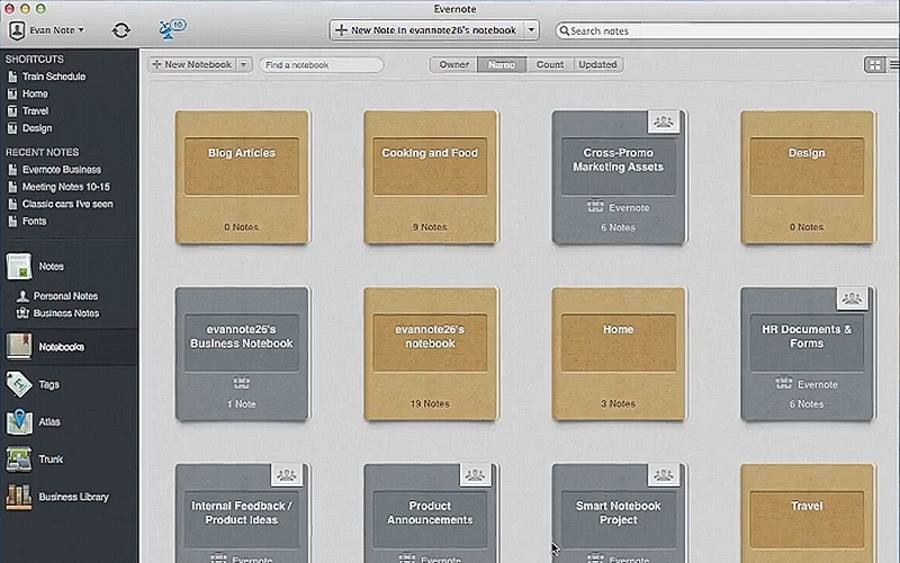The image size is (900, 563).
Task: Select the Notebooks sidebar icon
Action: 19,347
